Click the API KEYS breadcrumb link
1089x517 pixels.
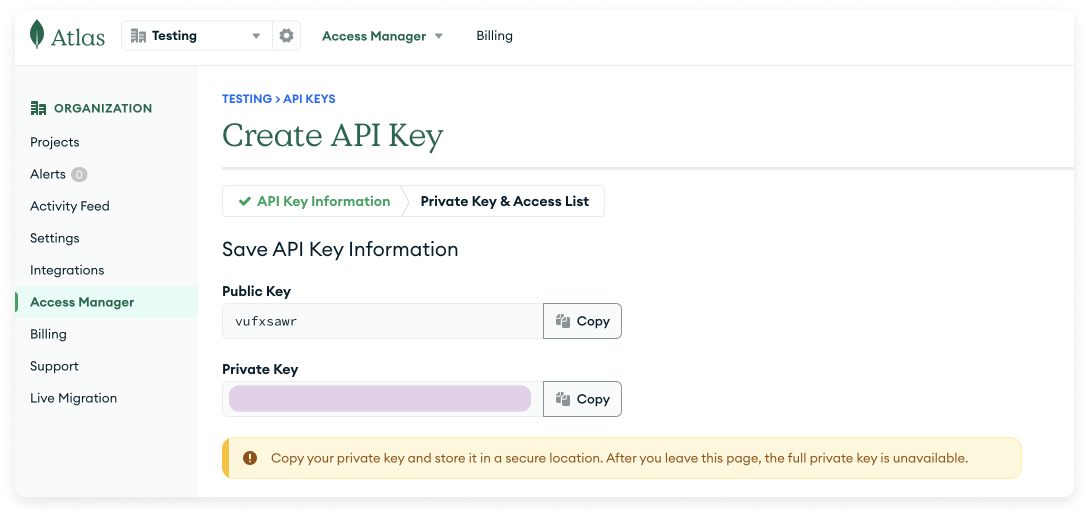309,99
